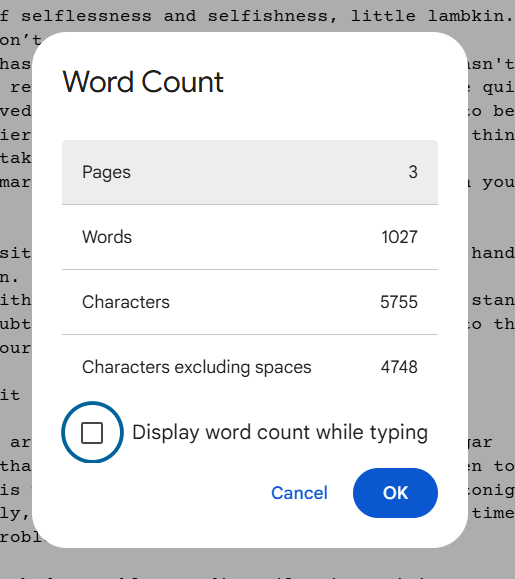Select the Characters row showing 5755
The height and width of the screenshot is (579, 515).
coord(250,302)
